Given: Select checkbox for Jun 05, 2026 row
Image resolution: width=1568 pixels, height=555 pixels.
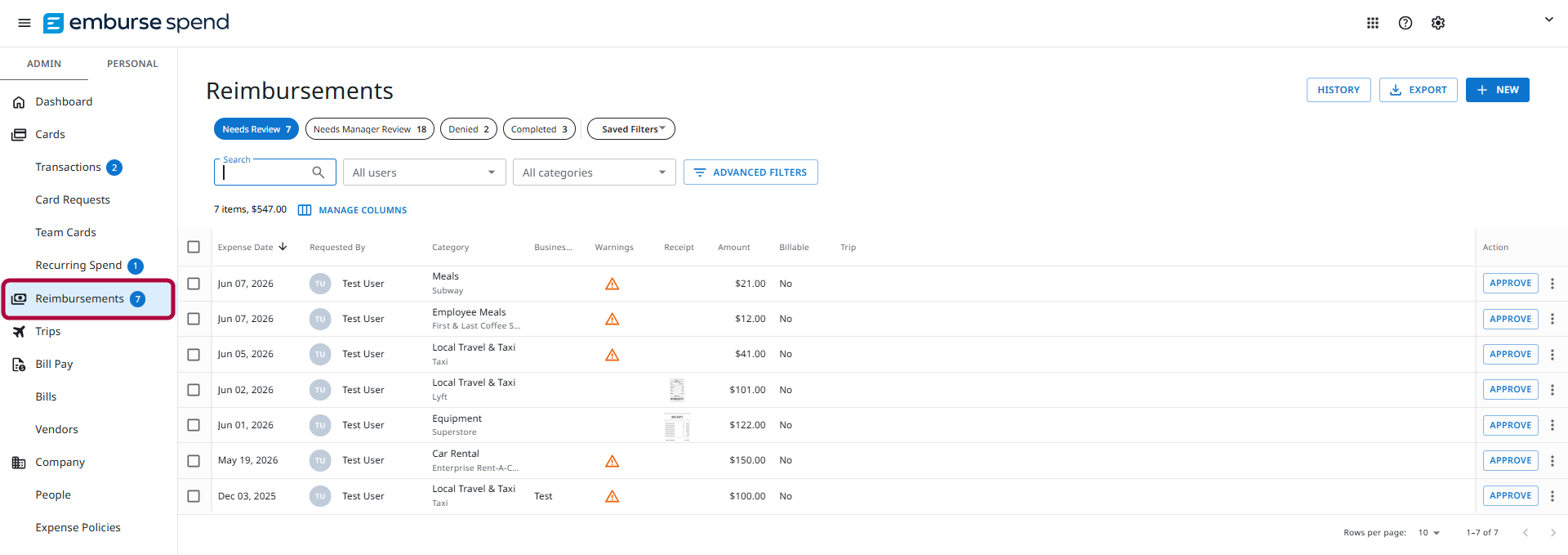Looking at the screenshot, I should coord(194,355).
